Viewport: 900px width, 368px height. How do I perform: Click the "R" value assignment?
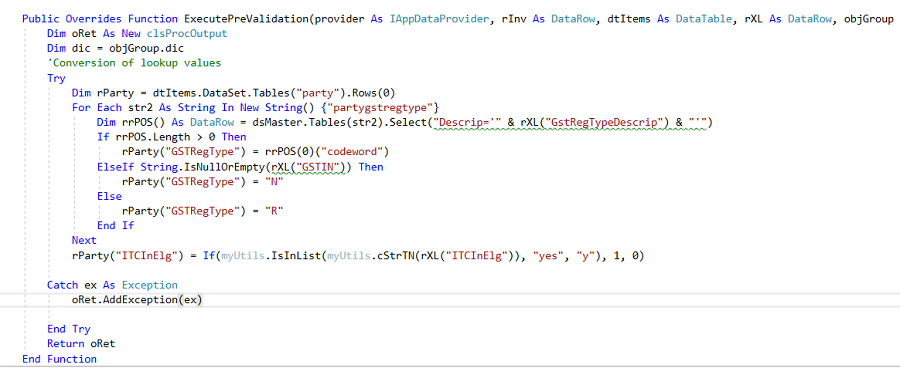point(275,211)
